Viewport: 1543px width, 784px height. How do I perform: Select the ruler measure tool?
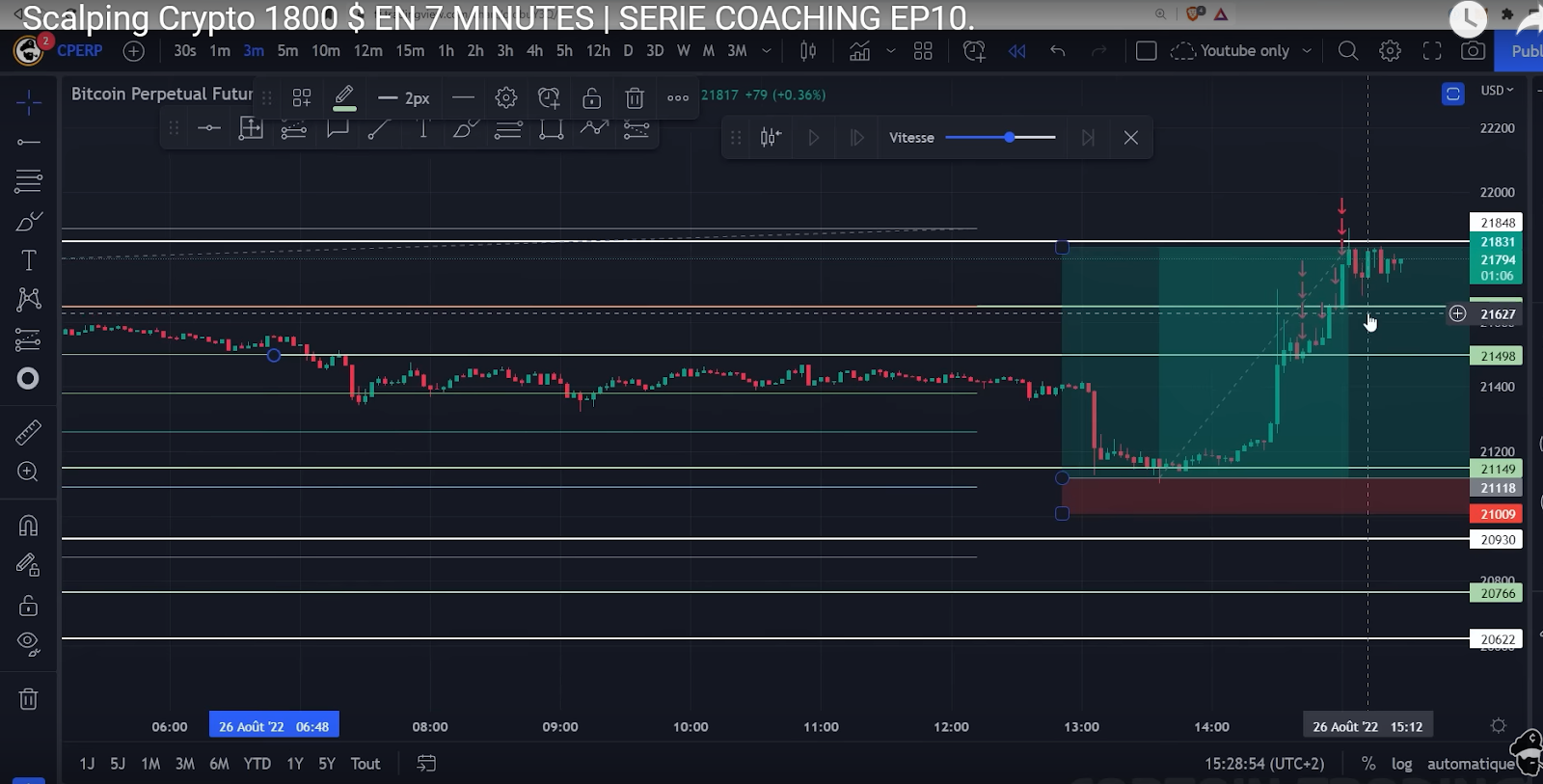coord(28,432)
